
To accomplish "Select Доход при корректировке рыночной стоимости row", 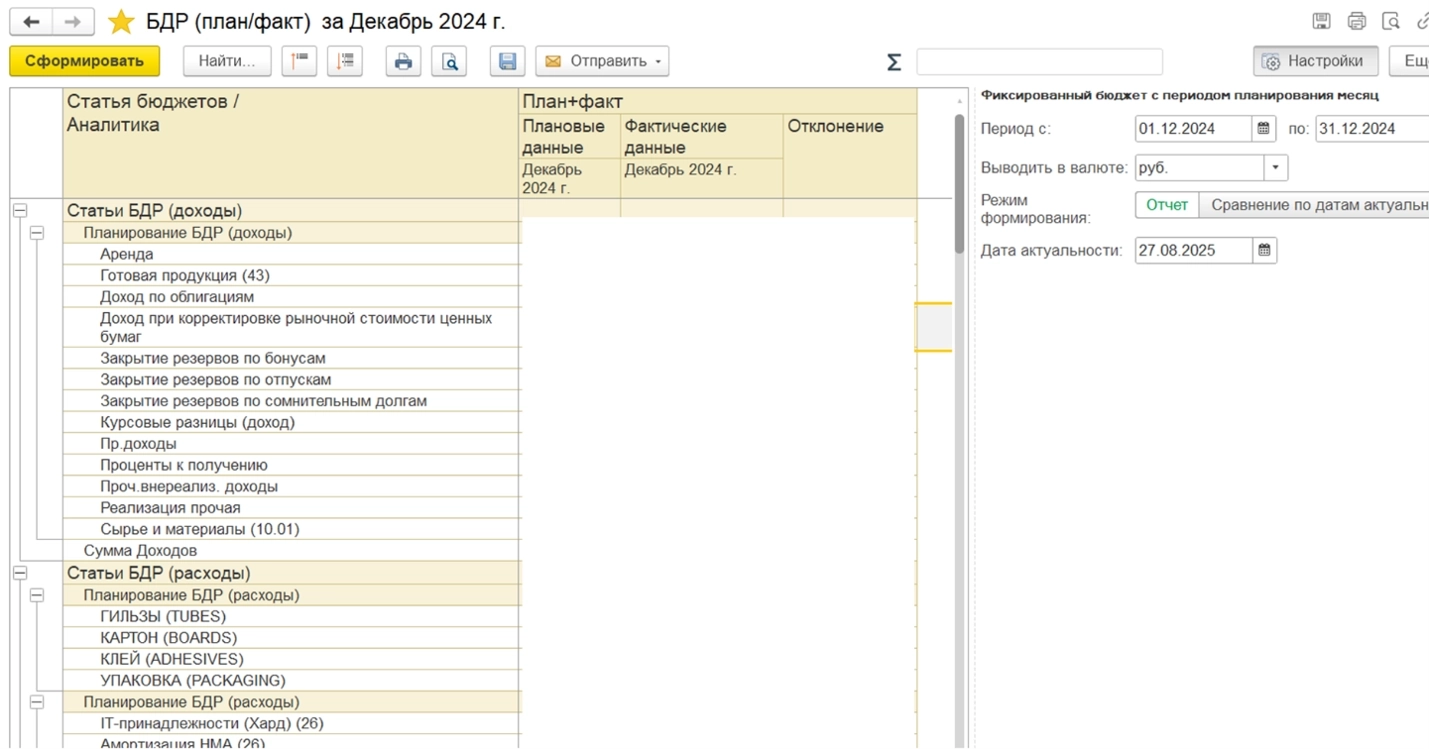I will 291,328.
